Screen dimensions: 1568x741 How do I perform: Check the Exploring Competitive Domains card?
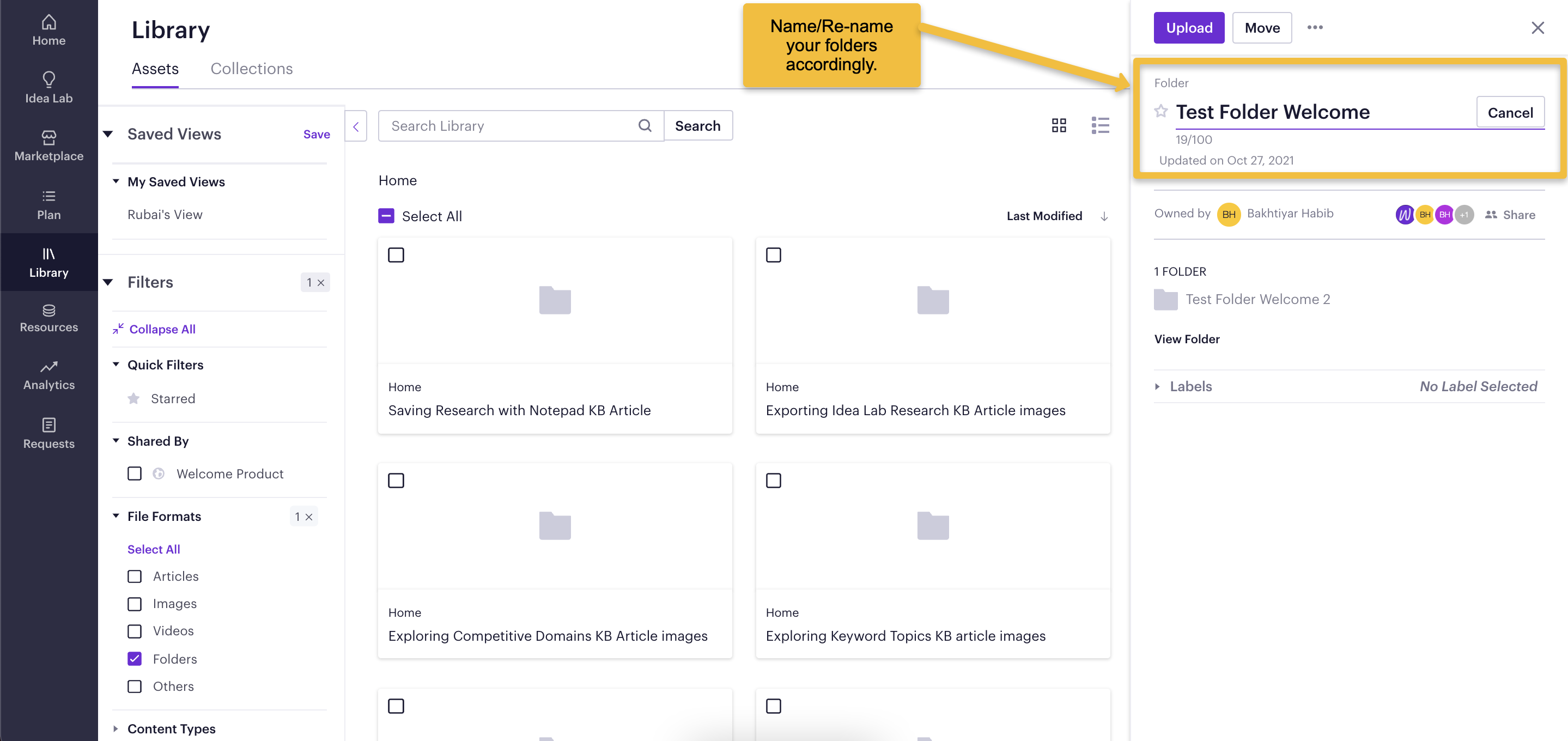[x=396, y=481]
